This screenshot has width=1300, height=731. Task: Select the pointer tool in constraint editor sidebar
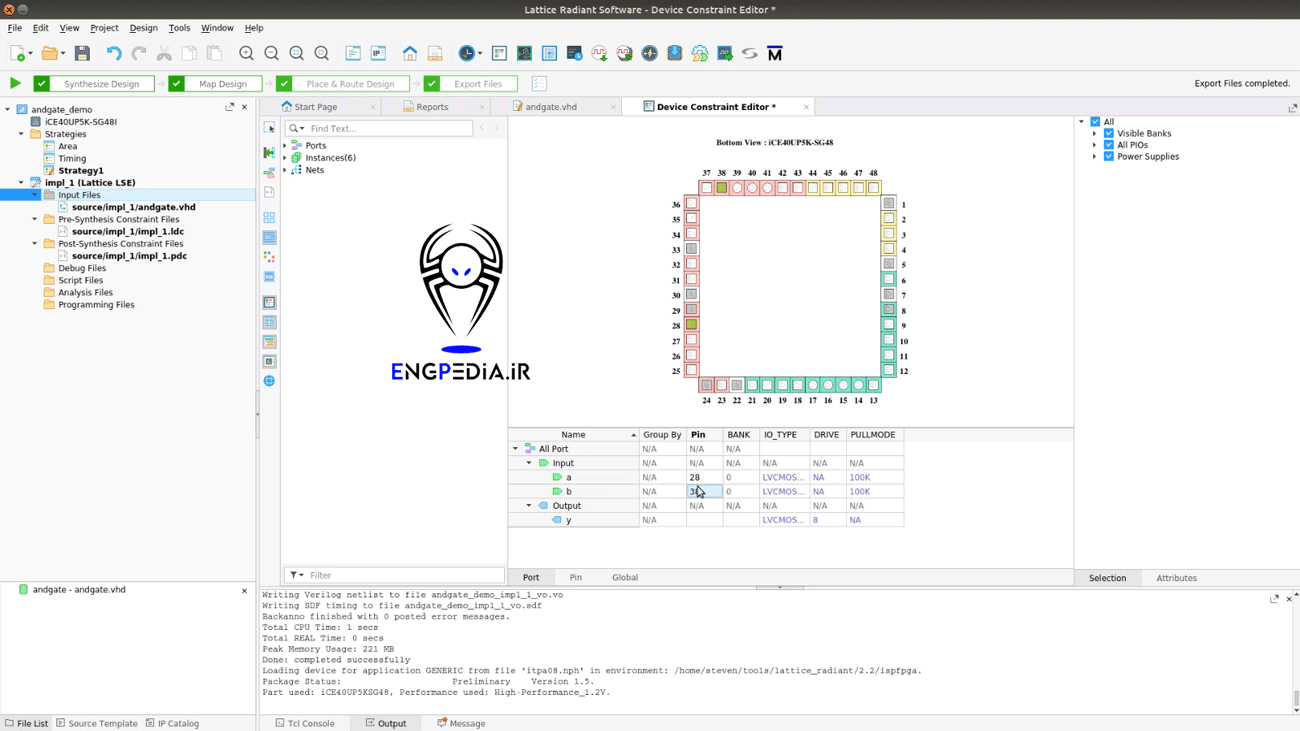269,128
